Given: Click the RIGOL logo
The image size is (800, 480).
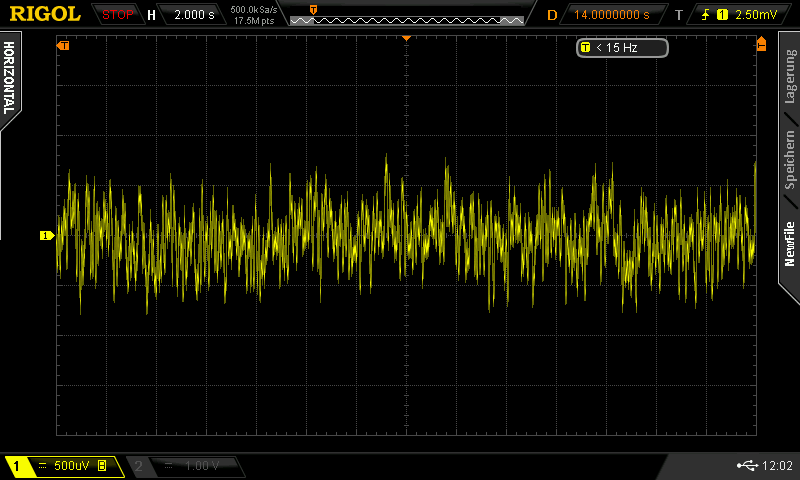Looking at the screenshot, I should [45, 14].
